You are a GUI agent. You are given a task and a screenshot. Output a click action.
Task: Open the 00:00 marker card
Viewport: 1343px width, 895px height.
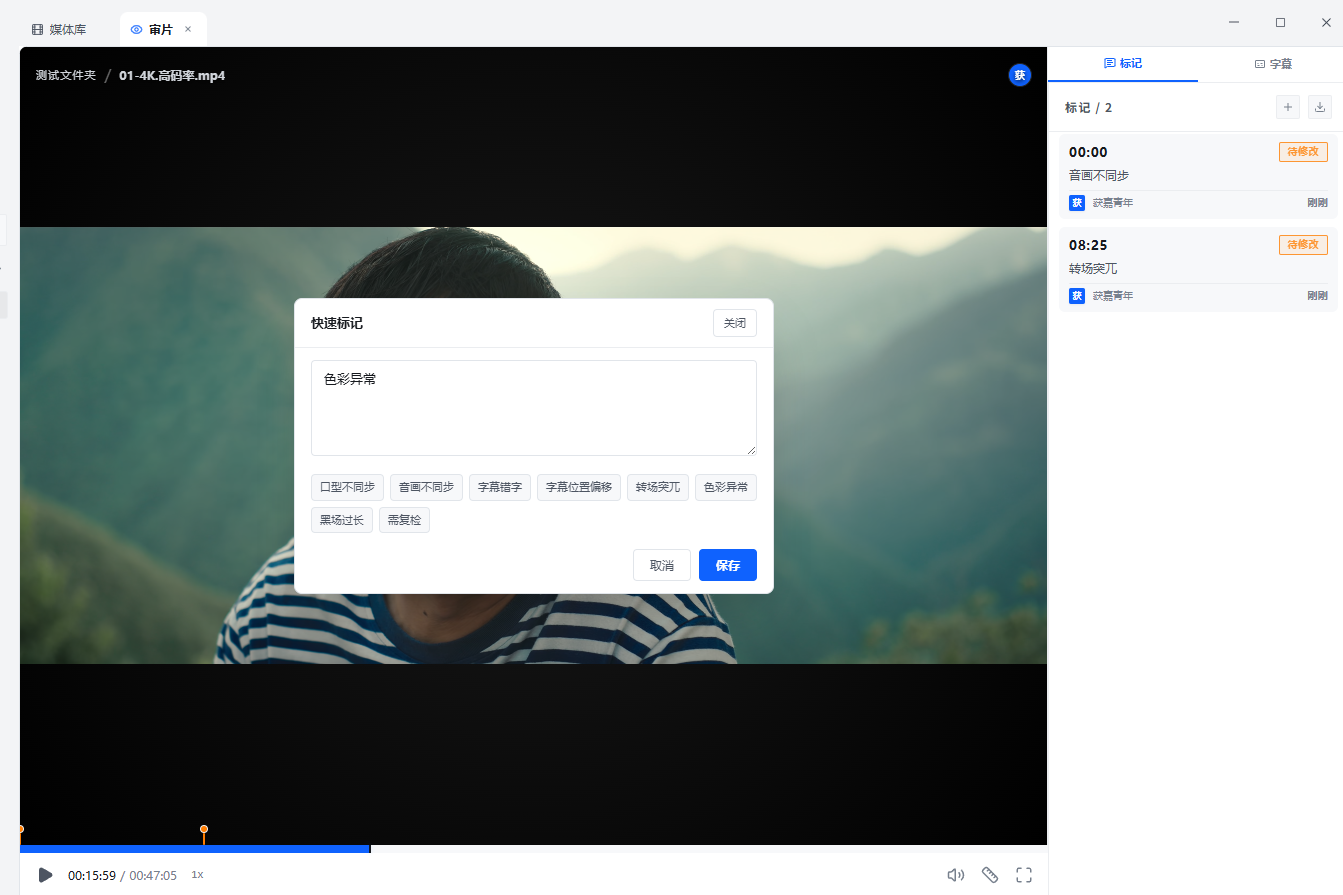click(x=1198, y=176)
